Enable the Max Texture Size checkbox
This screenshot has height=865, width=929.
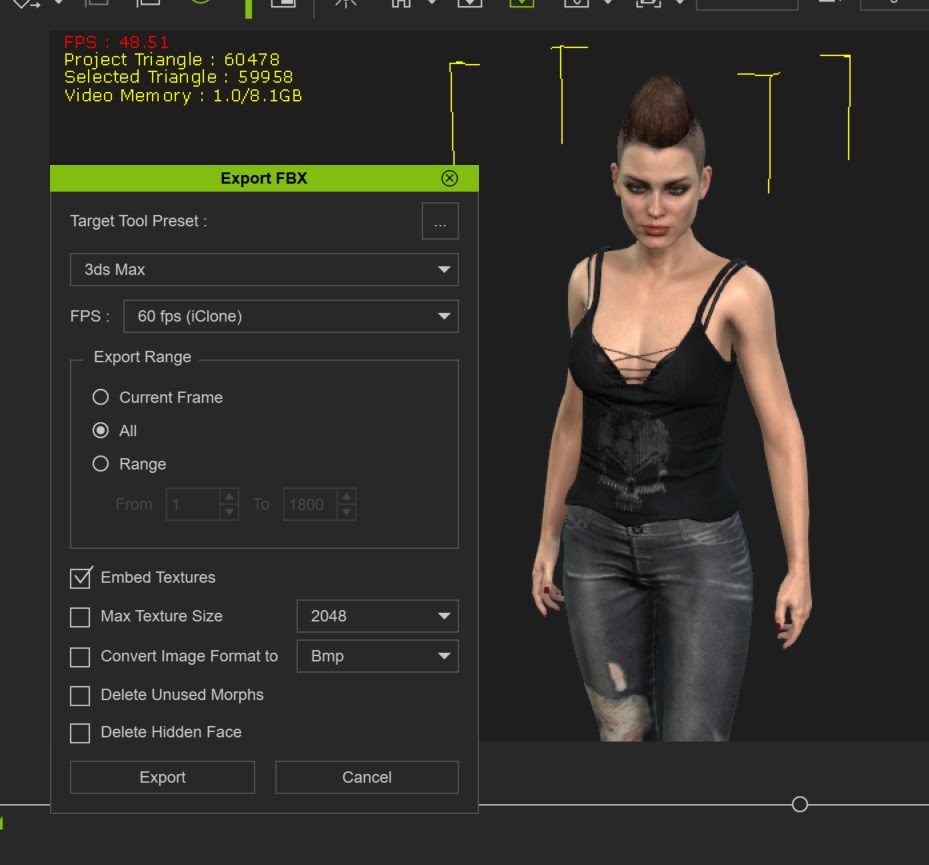80,617
